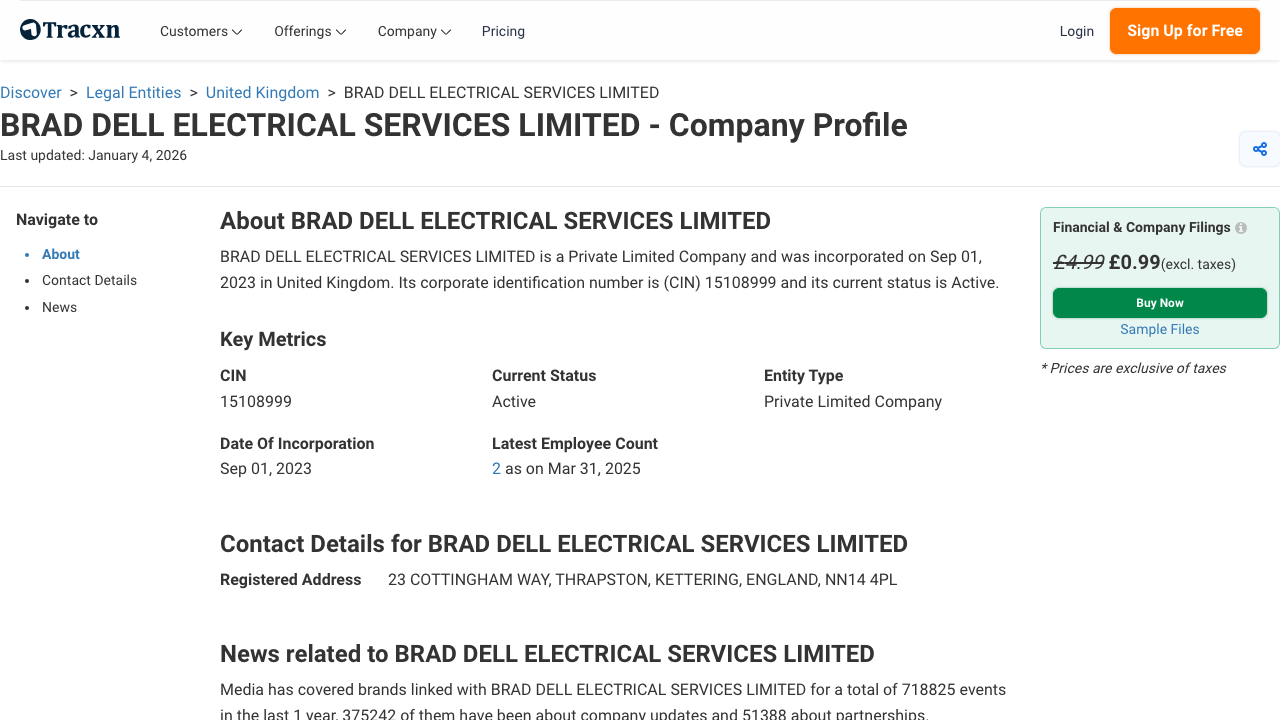Viewport: 1280px width, 720px height.
Task: Click the employee count '2' link
Action: (x=496, y=468)
